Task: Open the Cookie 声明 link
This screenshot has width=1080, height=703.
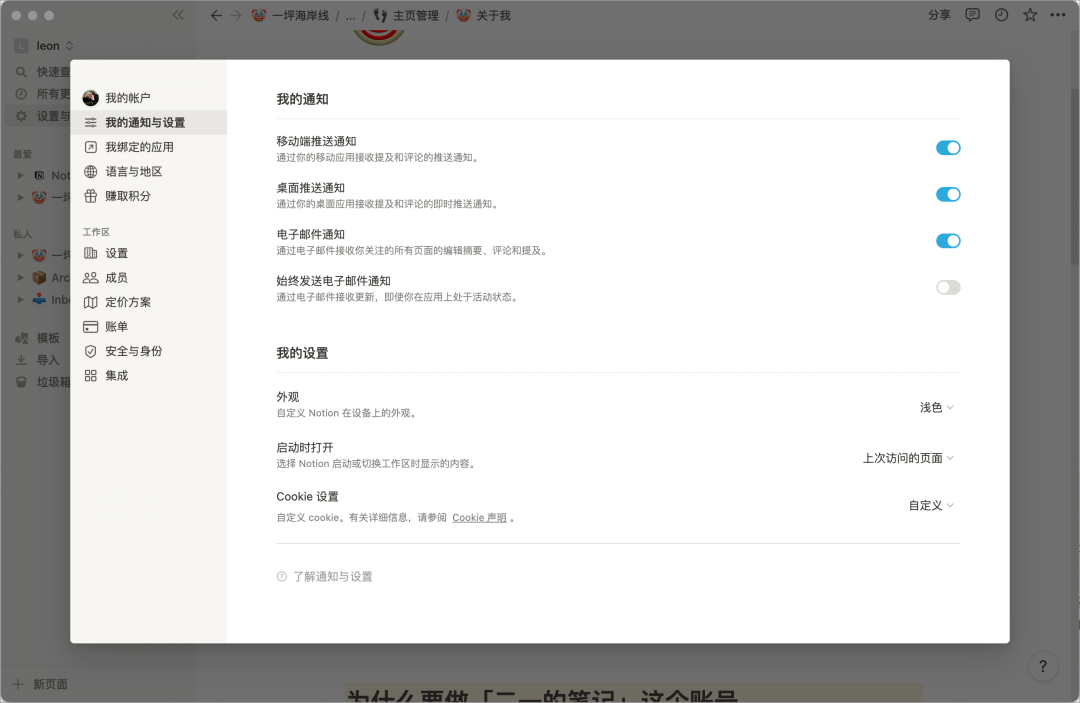Action: (x=479, y=518)
